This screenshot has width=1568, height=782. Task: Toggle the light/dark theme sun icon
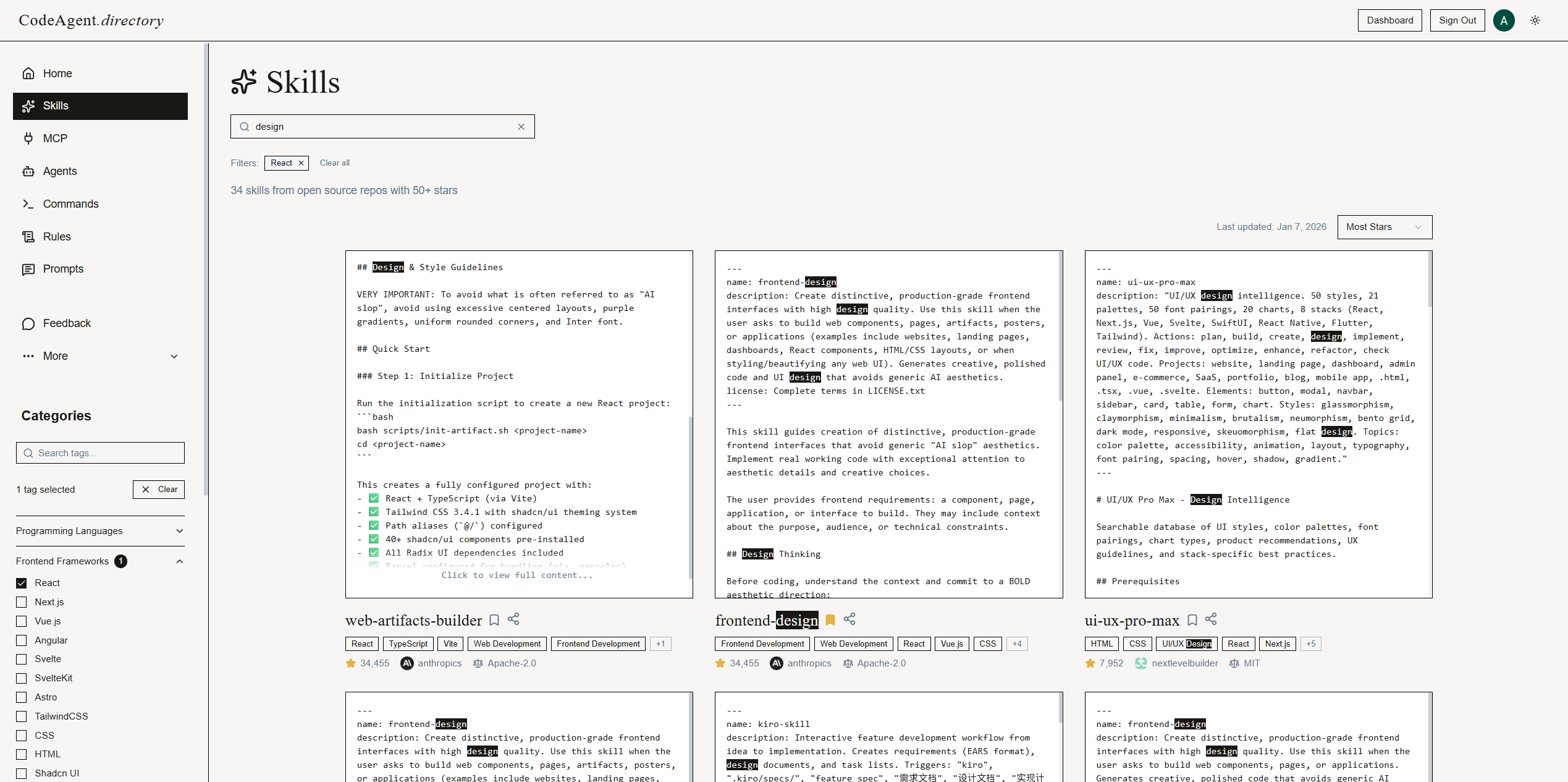click(x=1535, y=20)
